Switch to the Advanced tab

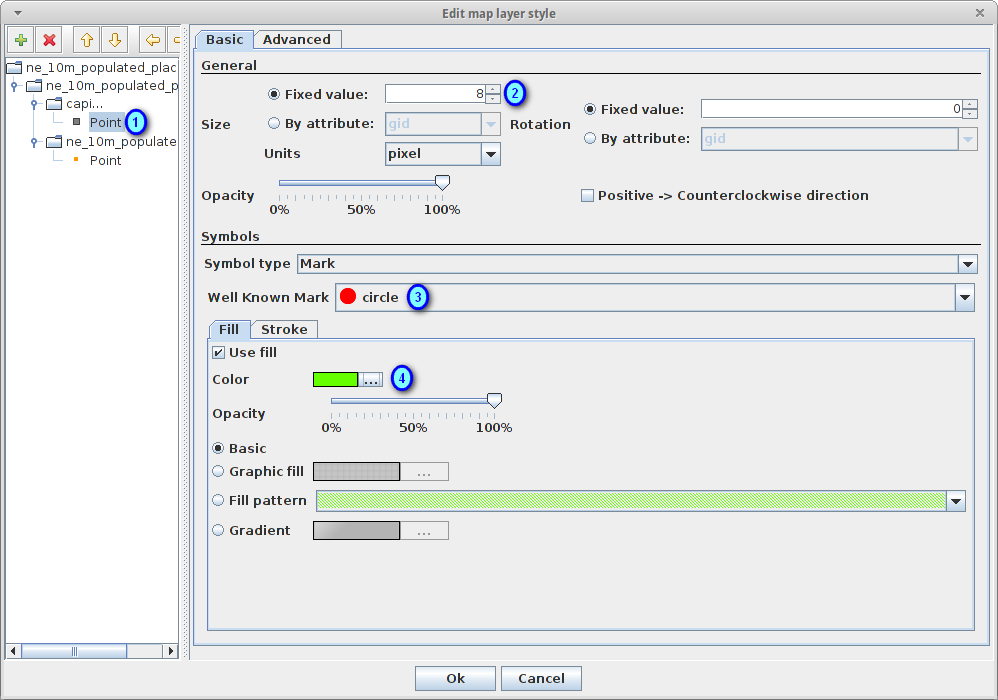coord(297,39)
